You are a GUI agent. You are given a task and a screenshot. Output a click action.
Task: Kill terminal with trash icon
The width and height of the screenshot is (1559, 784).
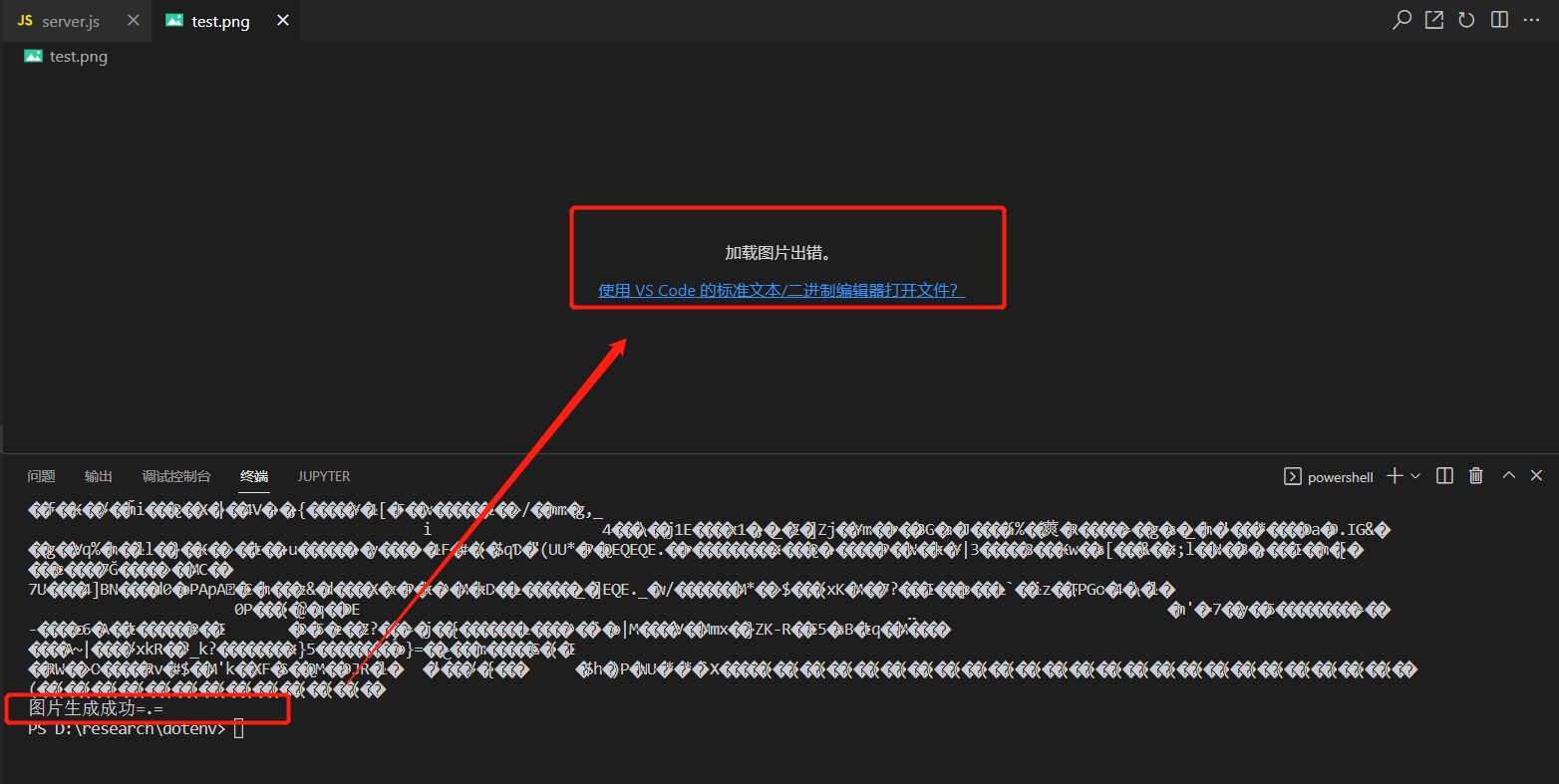1476,476
